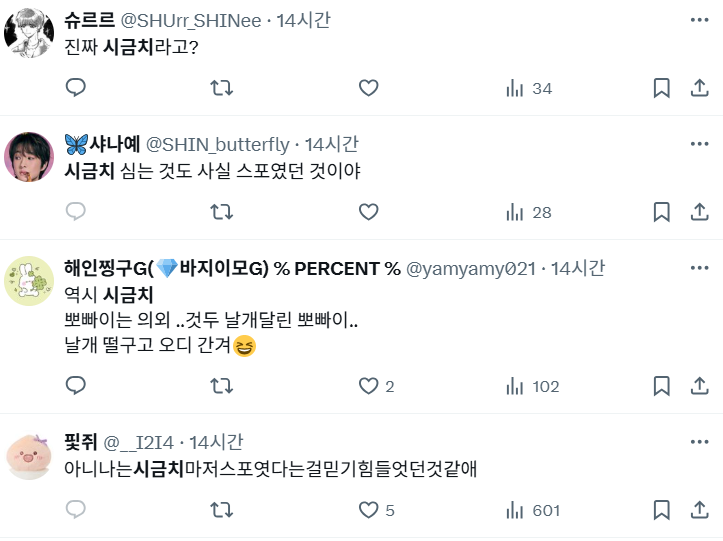Reply to the @yamyamy021 tweet

point(76,386)
